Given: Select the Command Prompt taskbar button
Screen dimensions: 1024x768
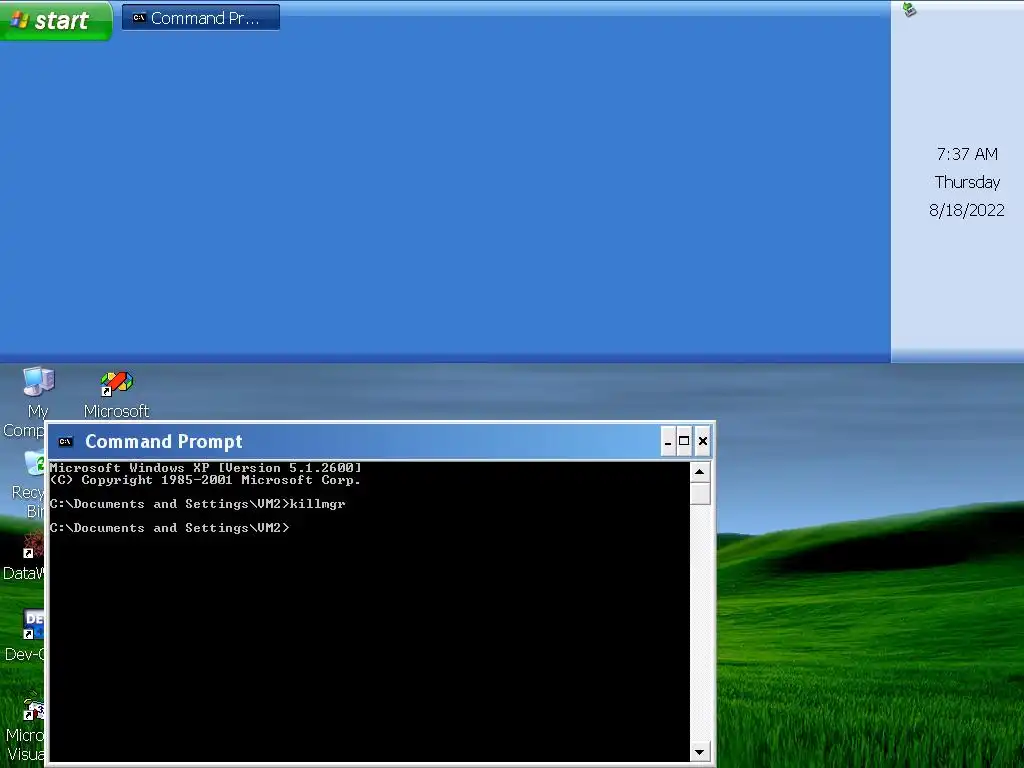Looking at the screenshot, I should tap(200, 18).
